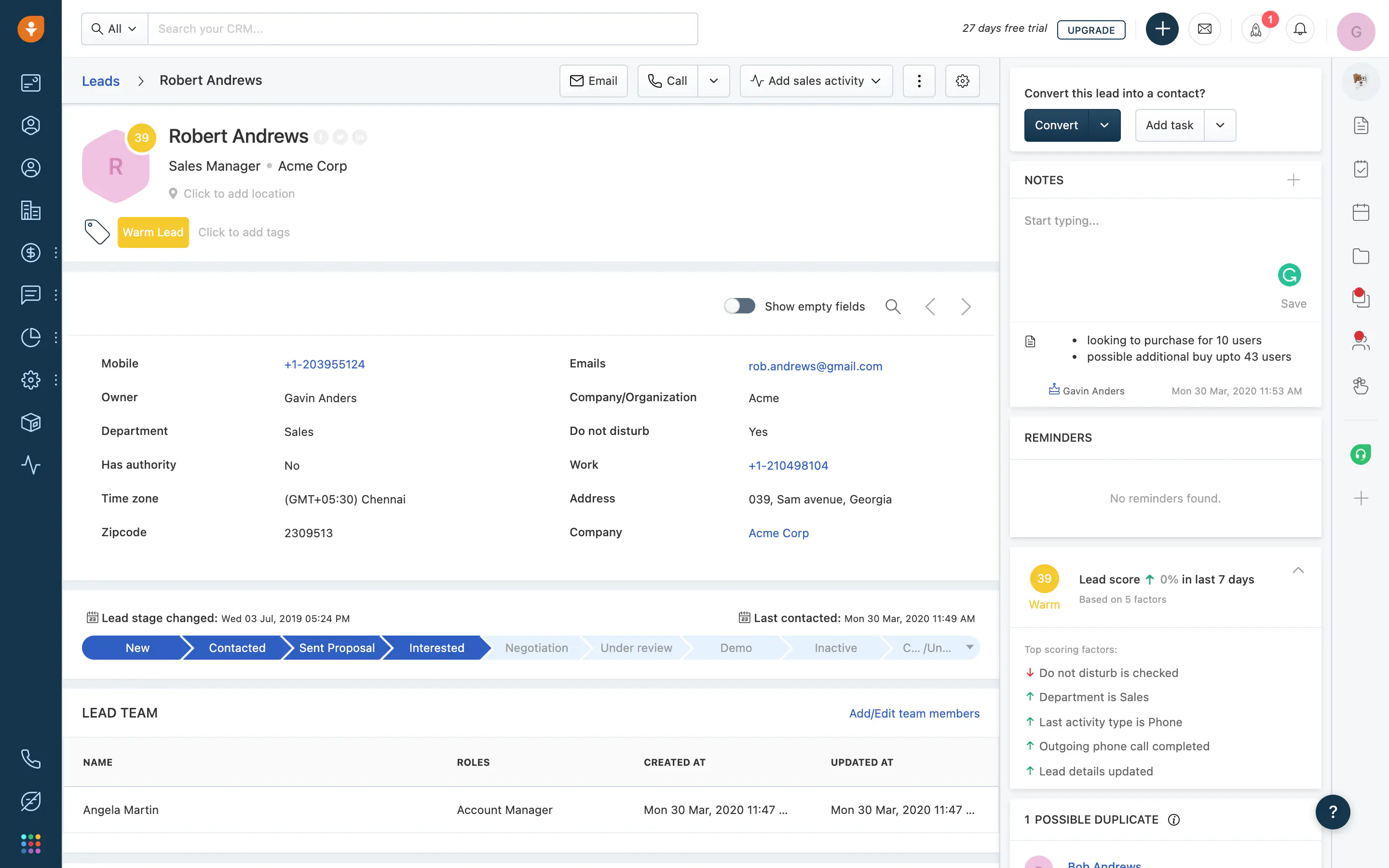
Task: Open the Leads breadcrumb menu item
Action: click(100, 80)
